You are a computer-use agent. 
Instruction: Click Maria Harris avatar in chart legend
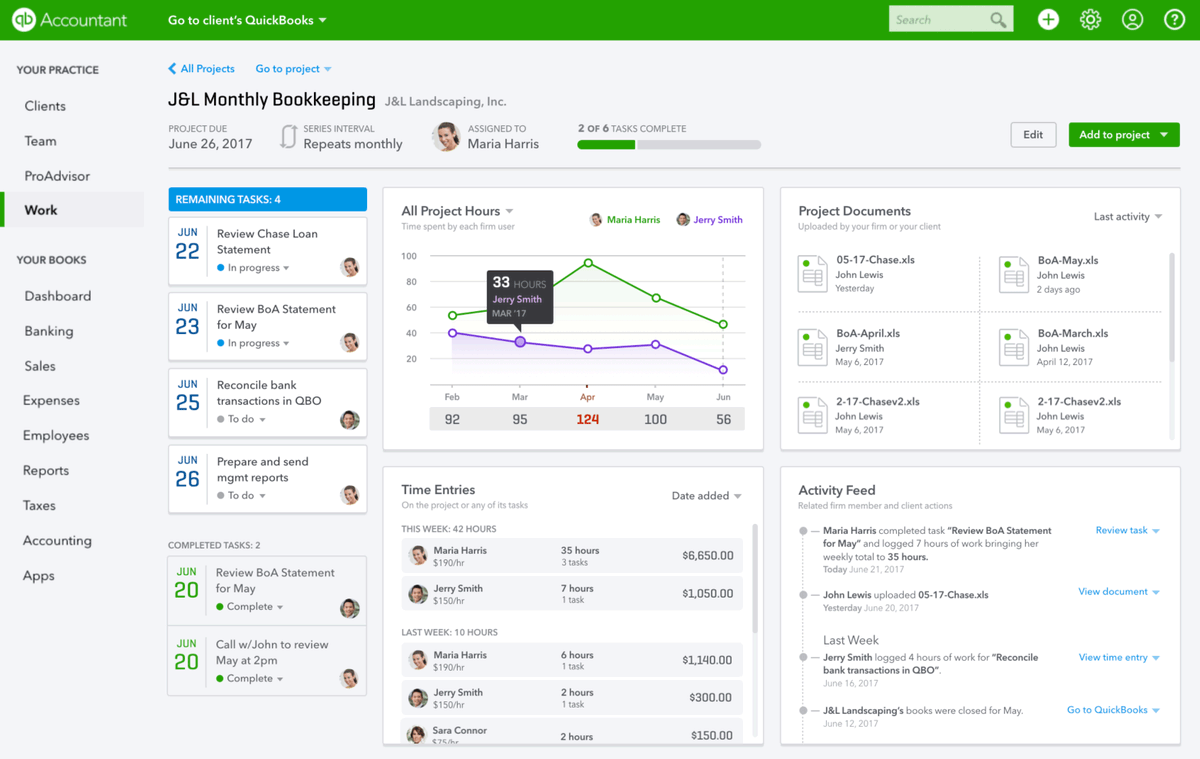596,220
